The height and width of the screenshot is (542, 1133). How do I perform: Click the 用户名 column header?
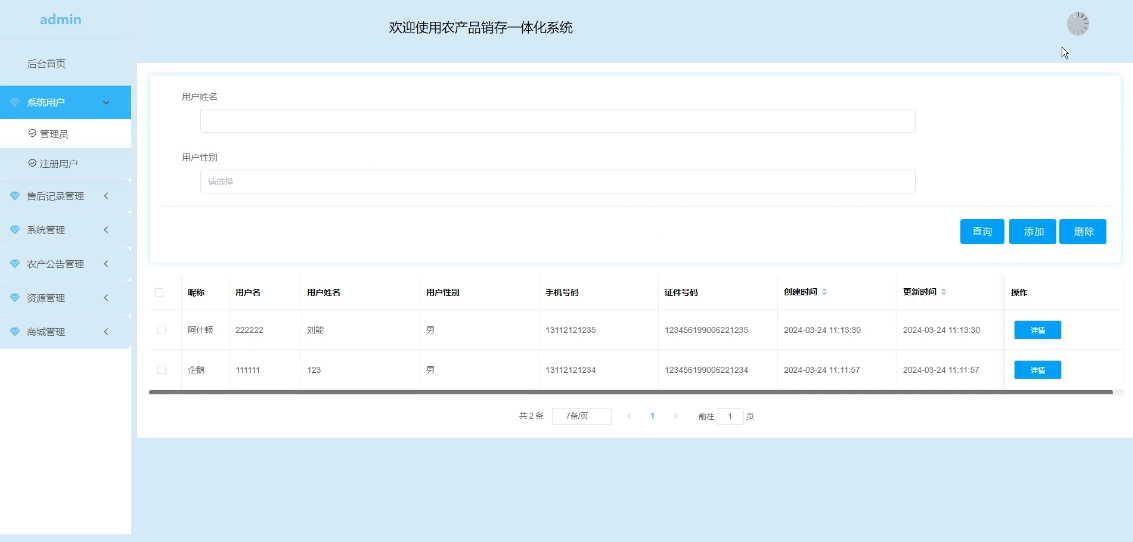[x=248, y=293]
